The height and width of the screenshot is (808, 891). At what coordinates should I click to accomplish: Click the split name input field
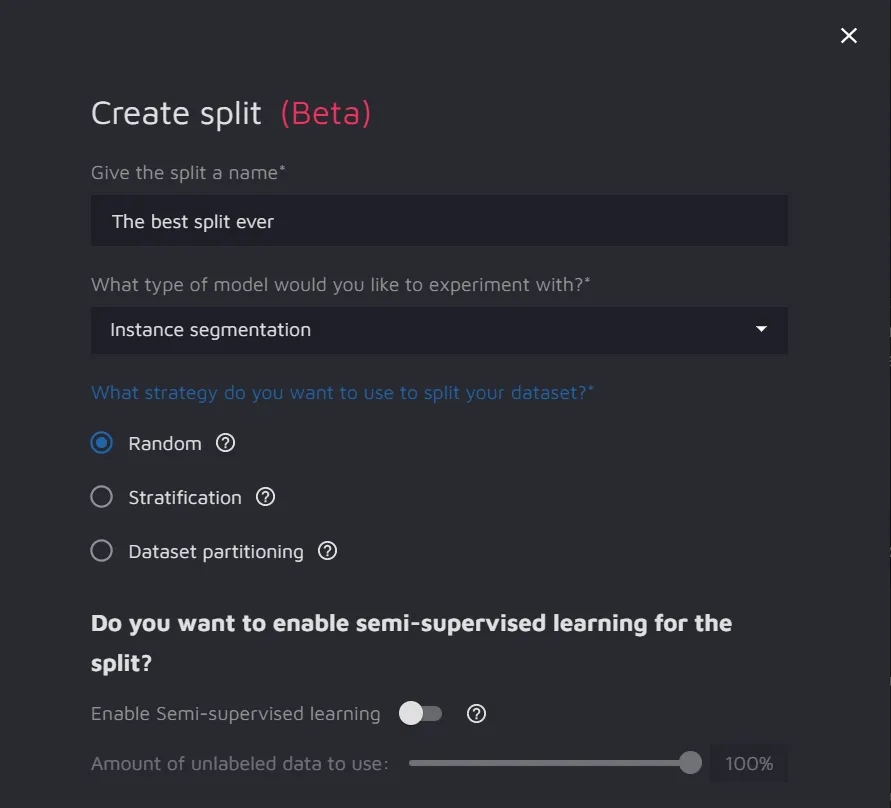(x=439, y=221)
